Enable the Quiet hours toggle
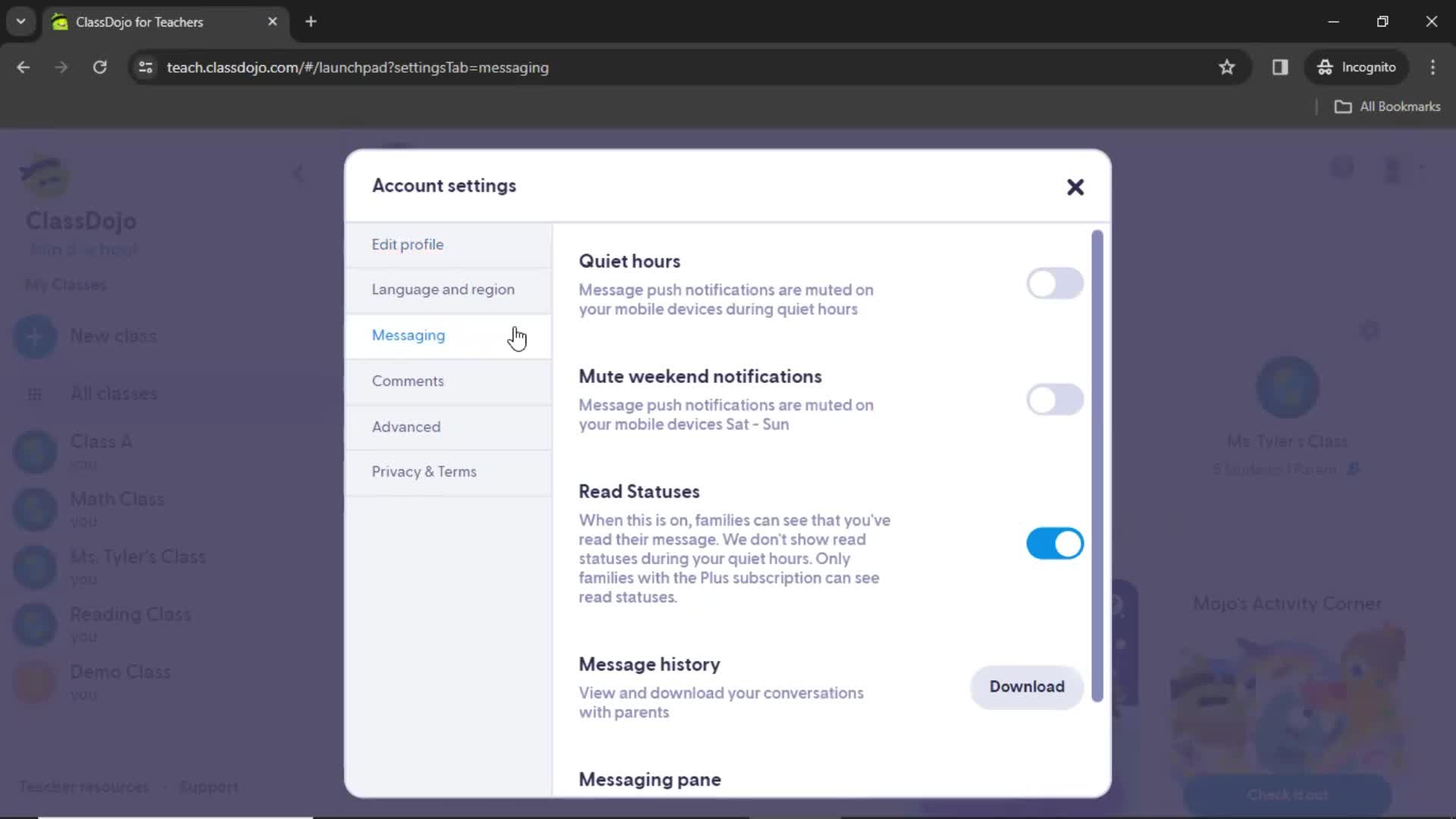Screen dimensions: 1456x819 coord(1054,283)
